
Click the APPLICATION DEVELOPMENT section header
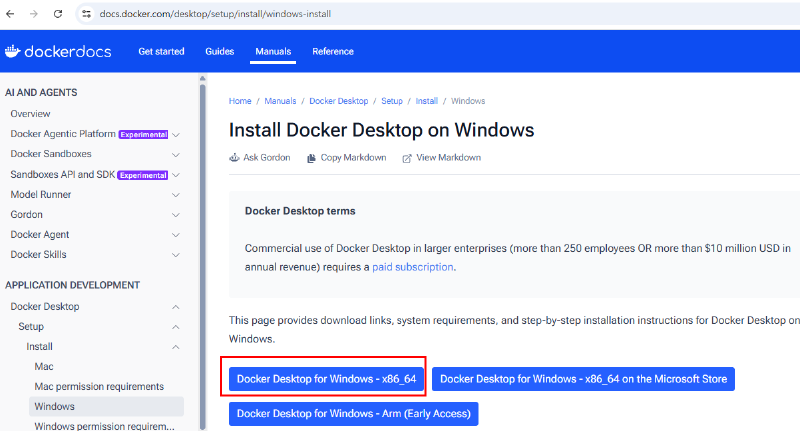pyautogui.click(x=72, y=285)
